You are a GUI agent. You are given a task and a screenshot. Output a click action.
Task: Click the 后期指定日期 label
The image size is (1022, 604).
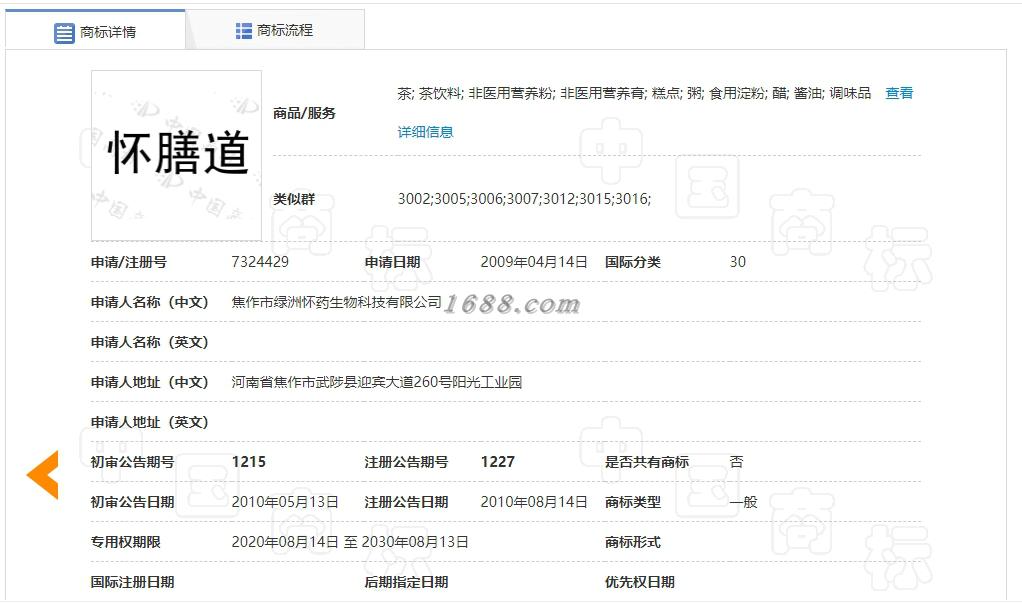coord(406,582)
